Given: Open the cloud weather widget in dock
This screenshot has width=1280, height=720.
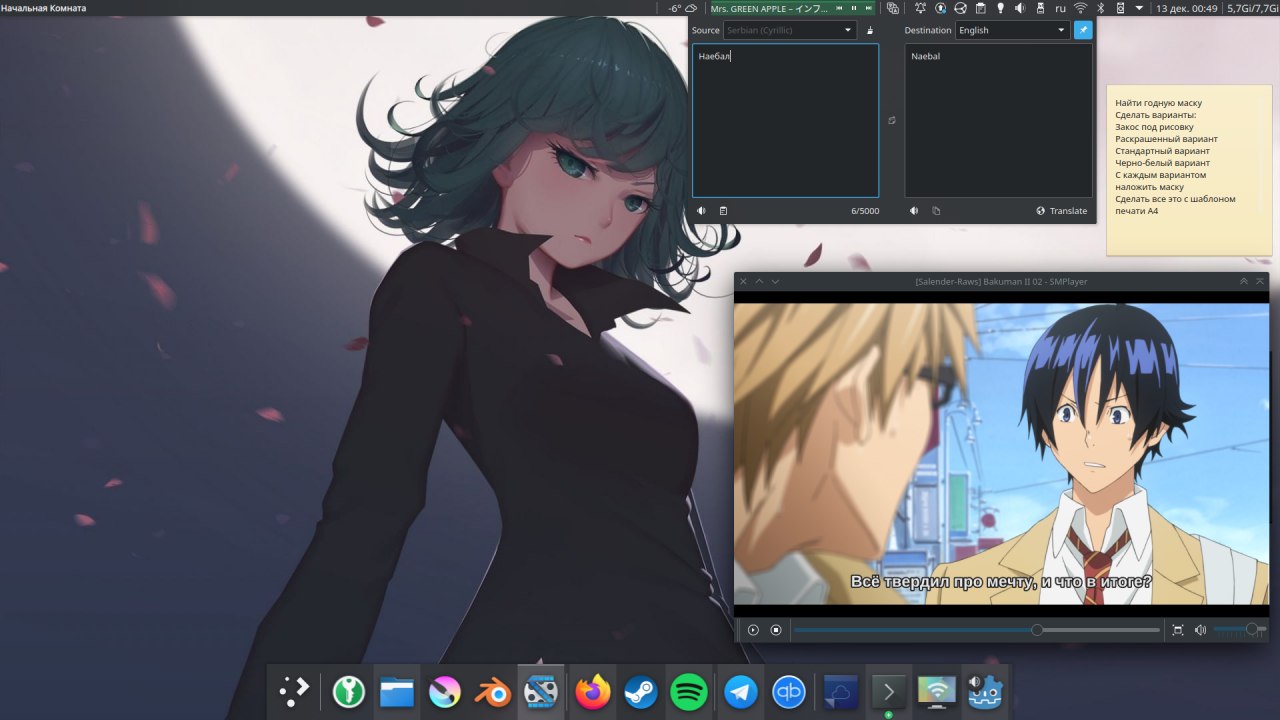Looking at the screenshot, I should click(x=841, y=691).
